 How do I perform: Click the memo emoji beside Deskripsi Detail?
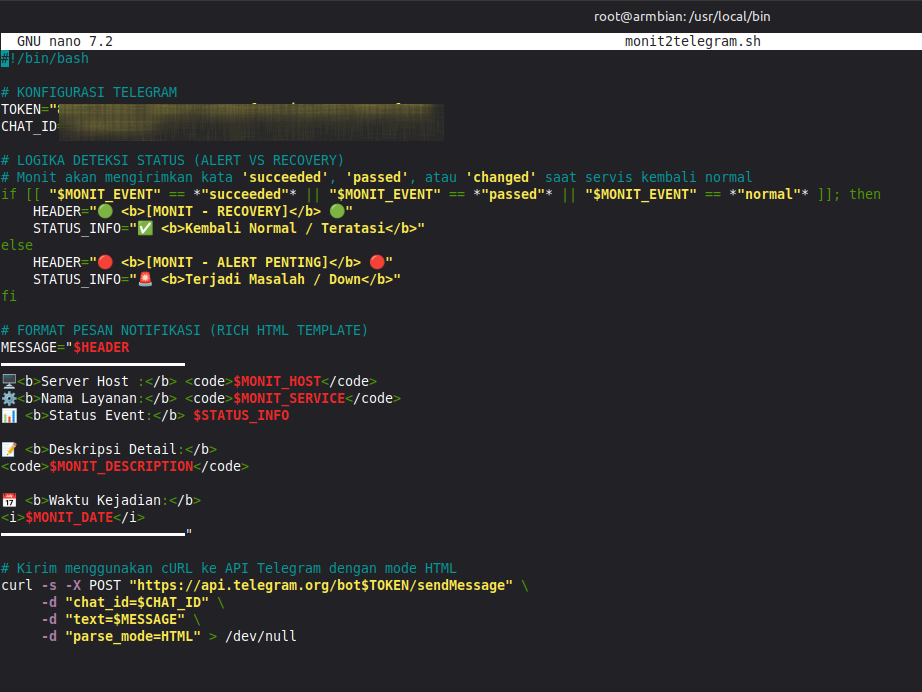point(9,449)
